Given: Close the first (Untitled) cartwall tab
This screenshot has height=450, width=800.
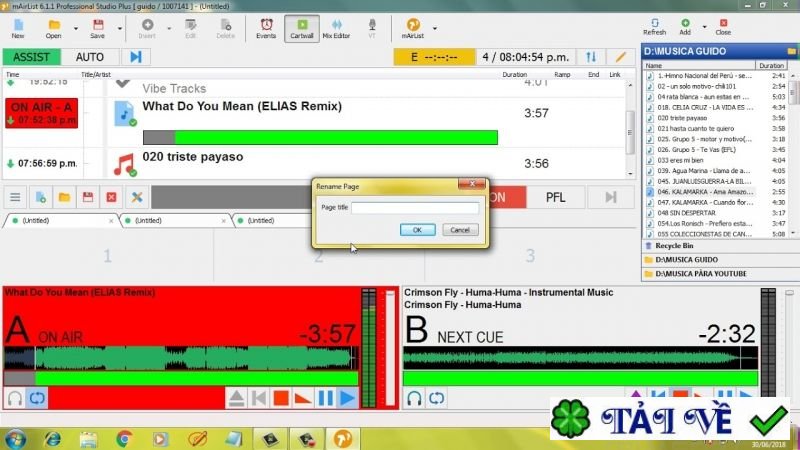Looking at the screenshot, I should pyautogui.click(x=111, y=221).
